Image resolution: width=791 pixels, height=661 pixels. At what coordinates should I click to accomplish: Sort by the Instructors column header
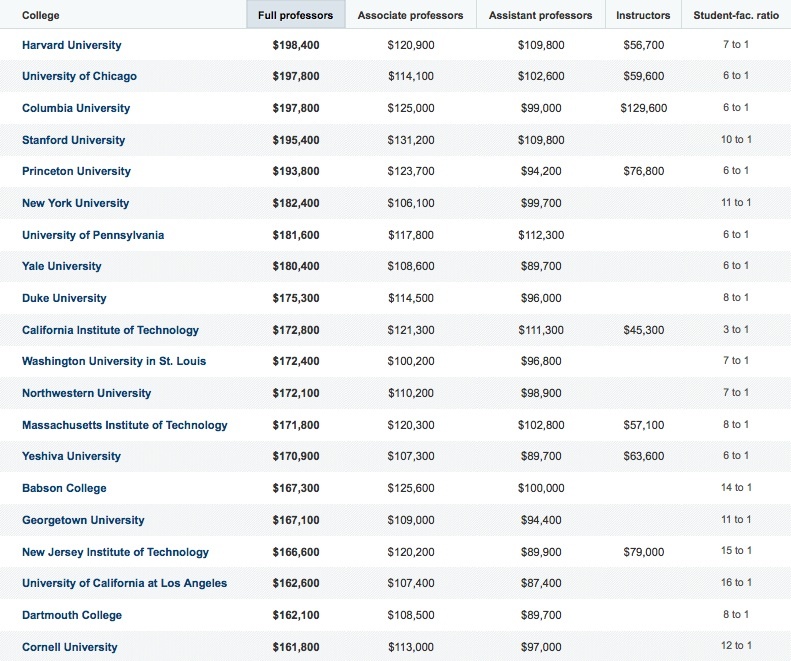(643, 15)
